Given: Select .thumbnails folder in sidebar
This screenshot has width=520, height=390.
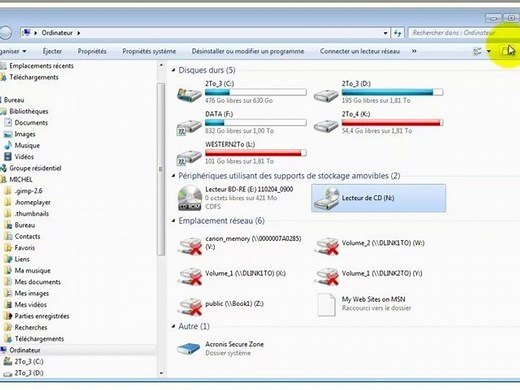Looking at the screenshot, I should click(x=32, y=214).
